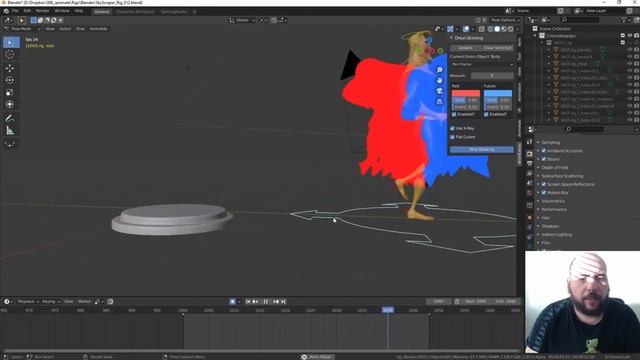Select the Measure tool
The width and height of the screenshot is (640, 360).
click(10, 131)
